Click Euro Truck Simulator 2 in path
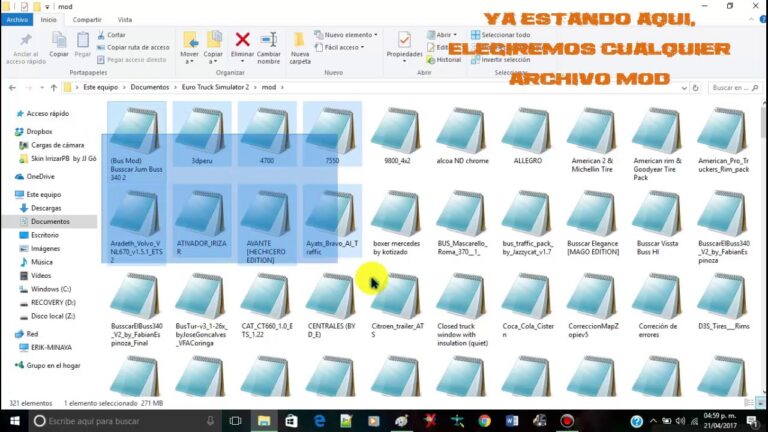 click(x=215, y=87)
